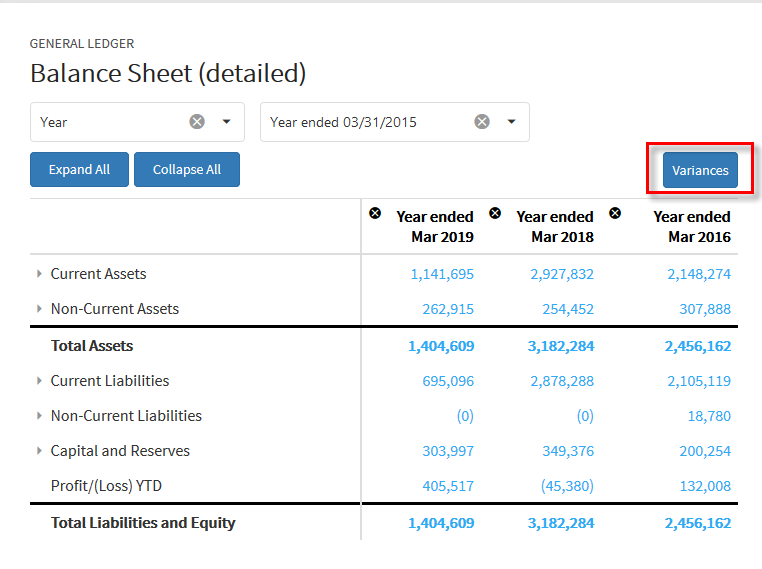Click the Year ended Mar 2018 header
Image resolution: width=762 pixels, height=569 pixels.
555,226
